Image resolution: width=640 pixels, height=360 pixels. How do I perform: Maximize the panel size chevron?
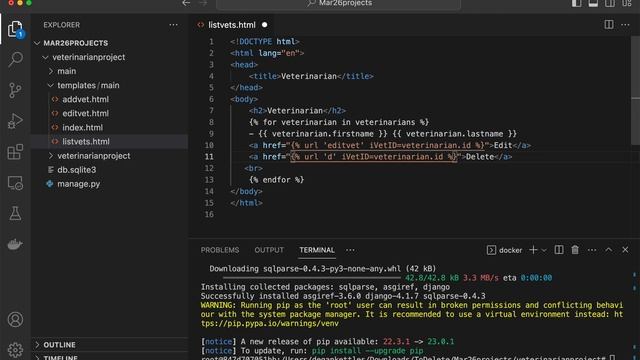609,250
